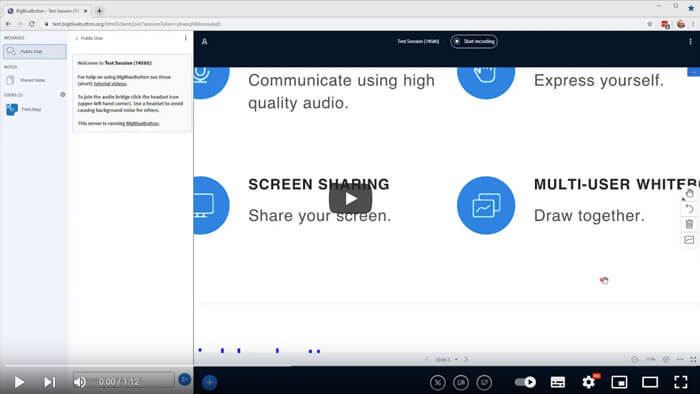Screen dimensions: 700x394
Task: Go back in the browser
Action: click(8, 24)
